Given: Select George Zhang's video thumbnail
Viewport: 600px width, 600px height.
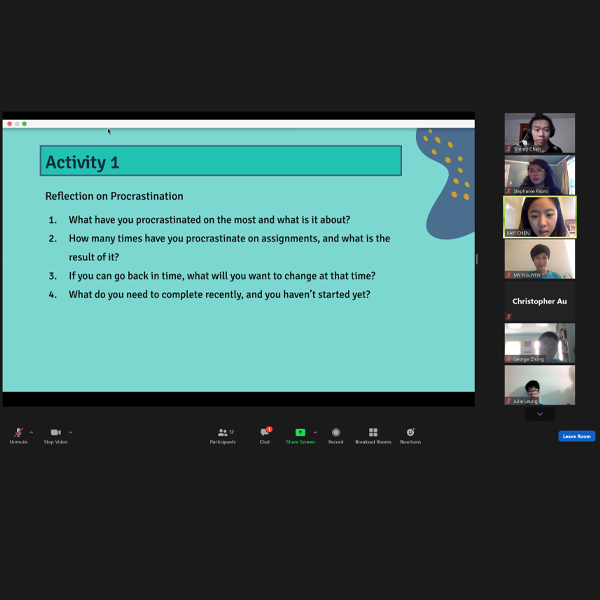Looking at the screenshot, I should [x=540, y=343].
